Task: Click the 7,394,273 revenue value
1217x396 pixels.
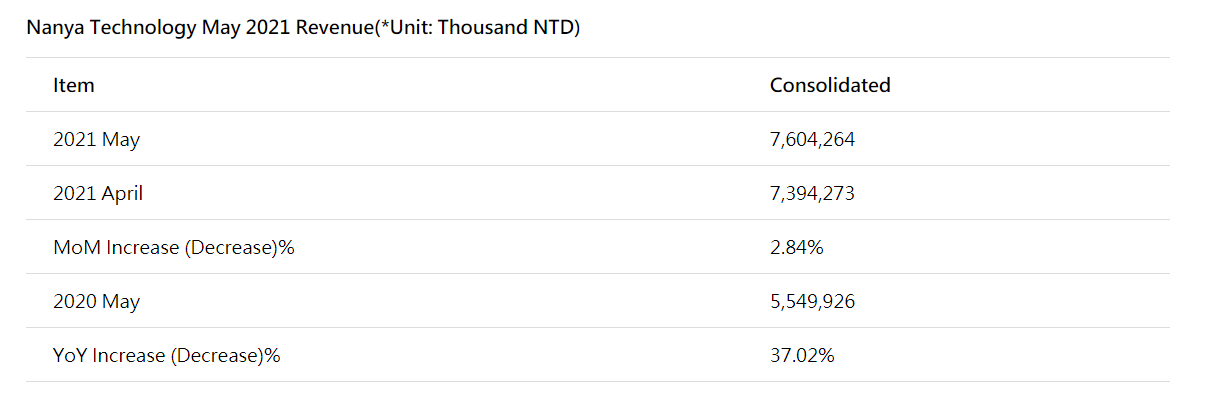Action: coord(812,193)
